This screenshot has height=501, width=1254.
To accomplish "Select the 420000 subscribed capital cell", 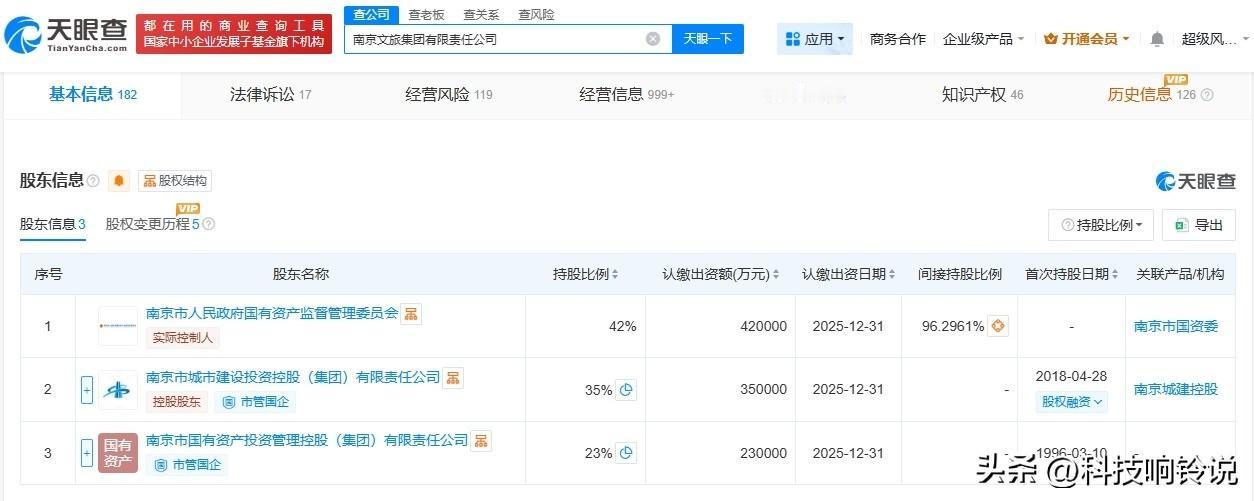I will pyautogui.click(x=763, y=326).
